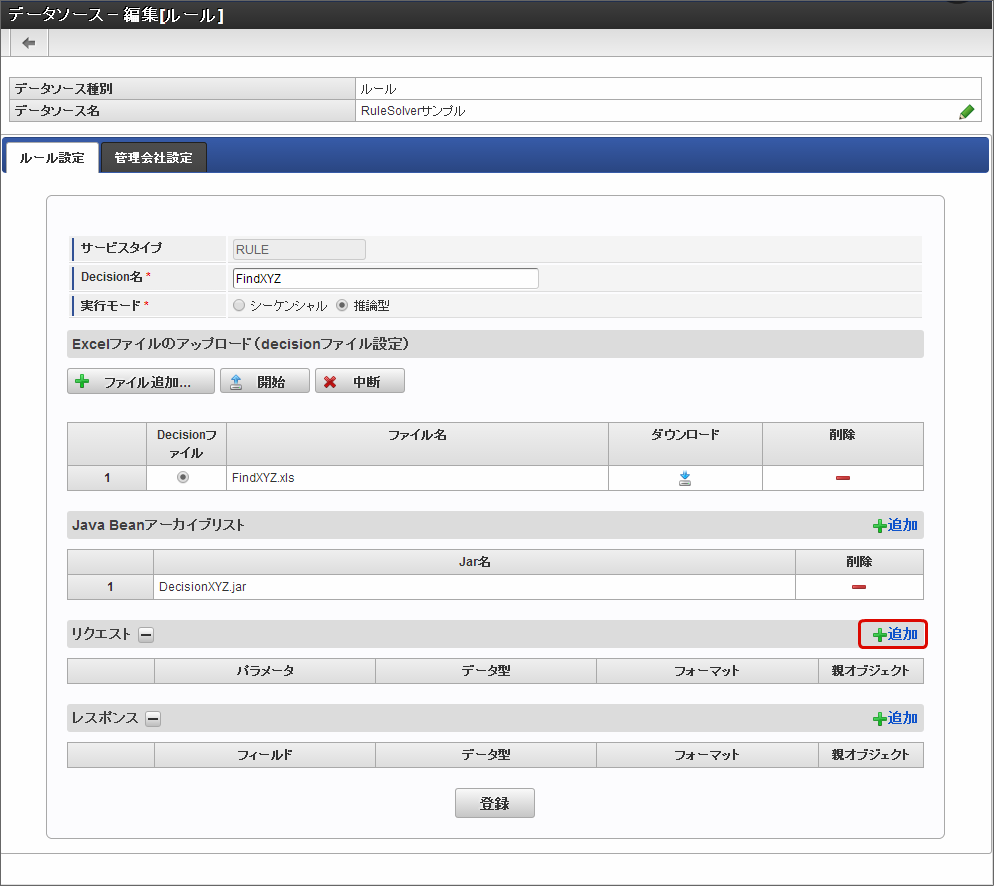Switch to the ルール設定 tab
Screen dimensions: 994x886
coord(52,158)
